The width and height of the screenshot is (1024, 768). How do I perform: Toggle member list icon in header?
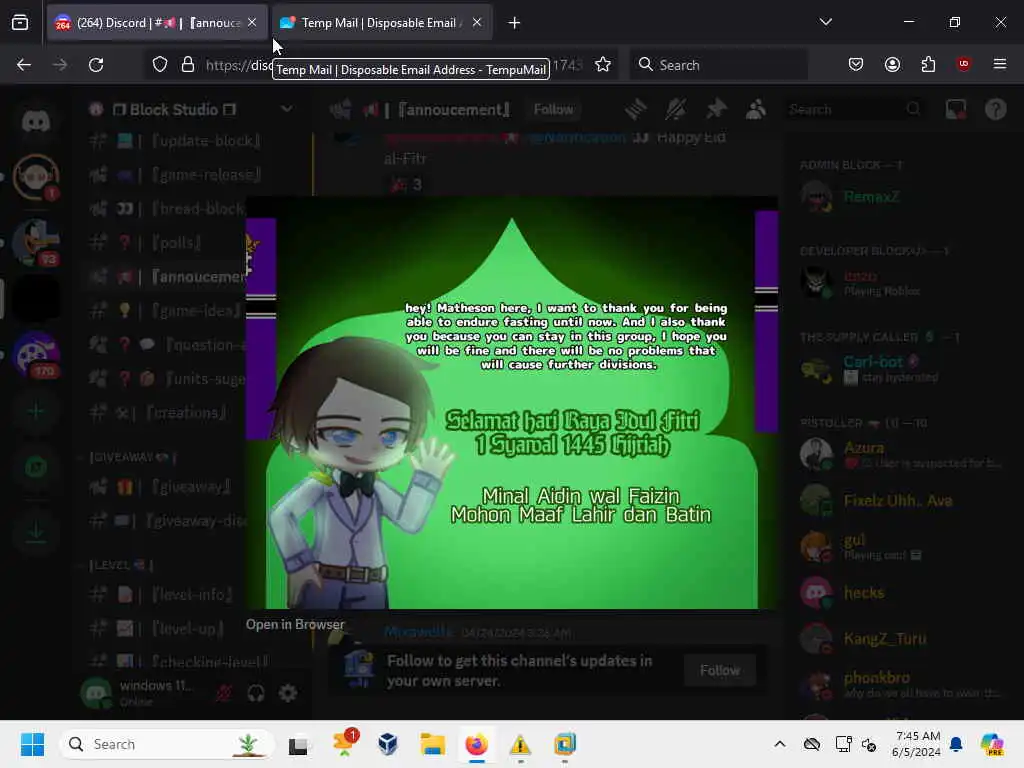pyautogui.click(x=756, y=109)
